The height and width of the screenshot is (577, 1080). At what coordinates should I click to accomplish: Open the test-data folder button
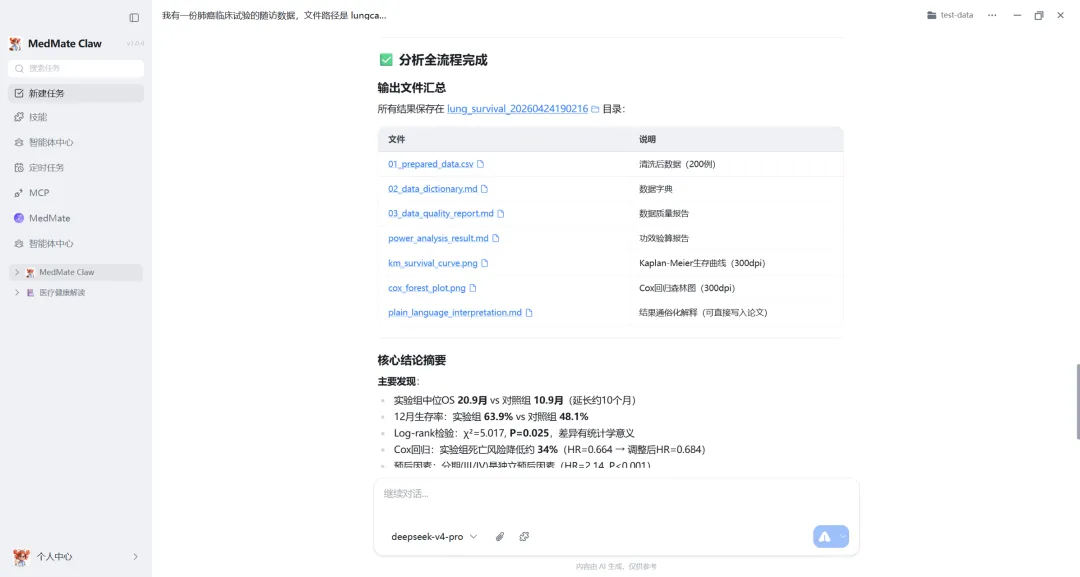[950, 15]
